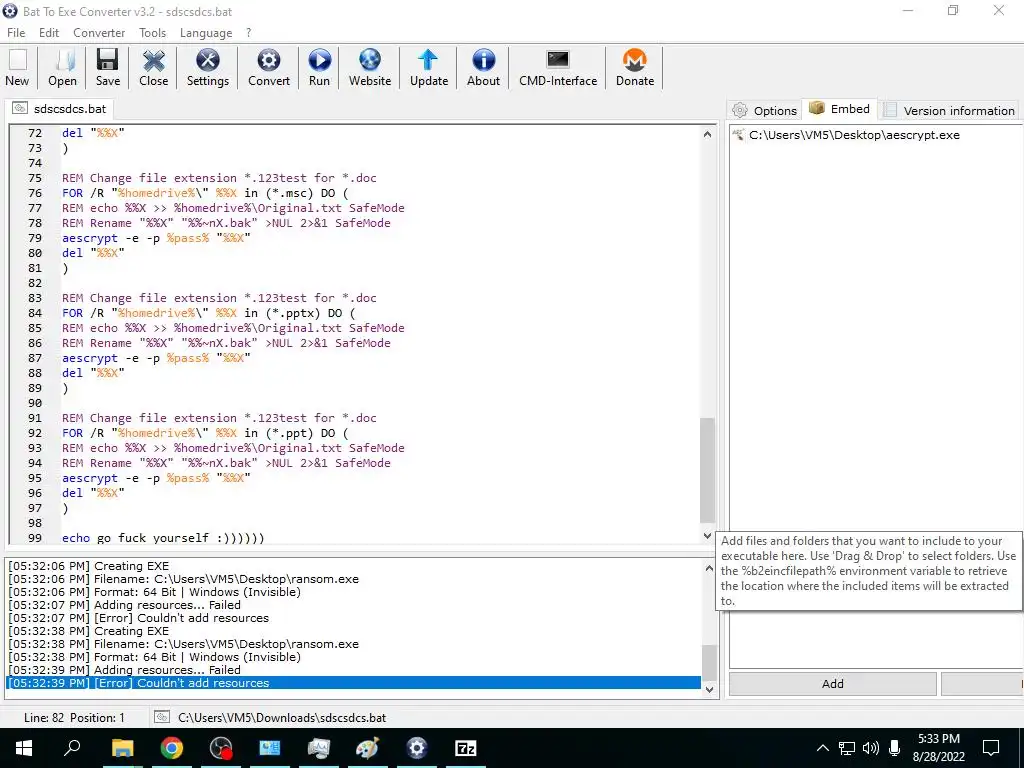Open the File menu

[16, 33]
